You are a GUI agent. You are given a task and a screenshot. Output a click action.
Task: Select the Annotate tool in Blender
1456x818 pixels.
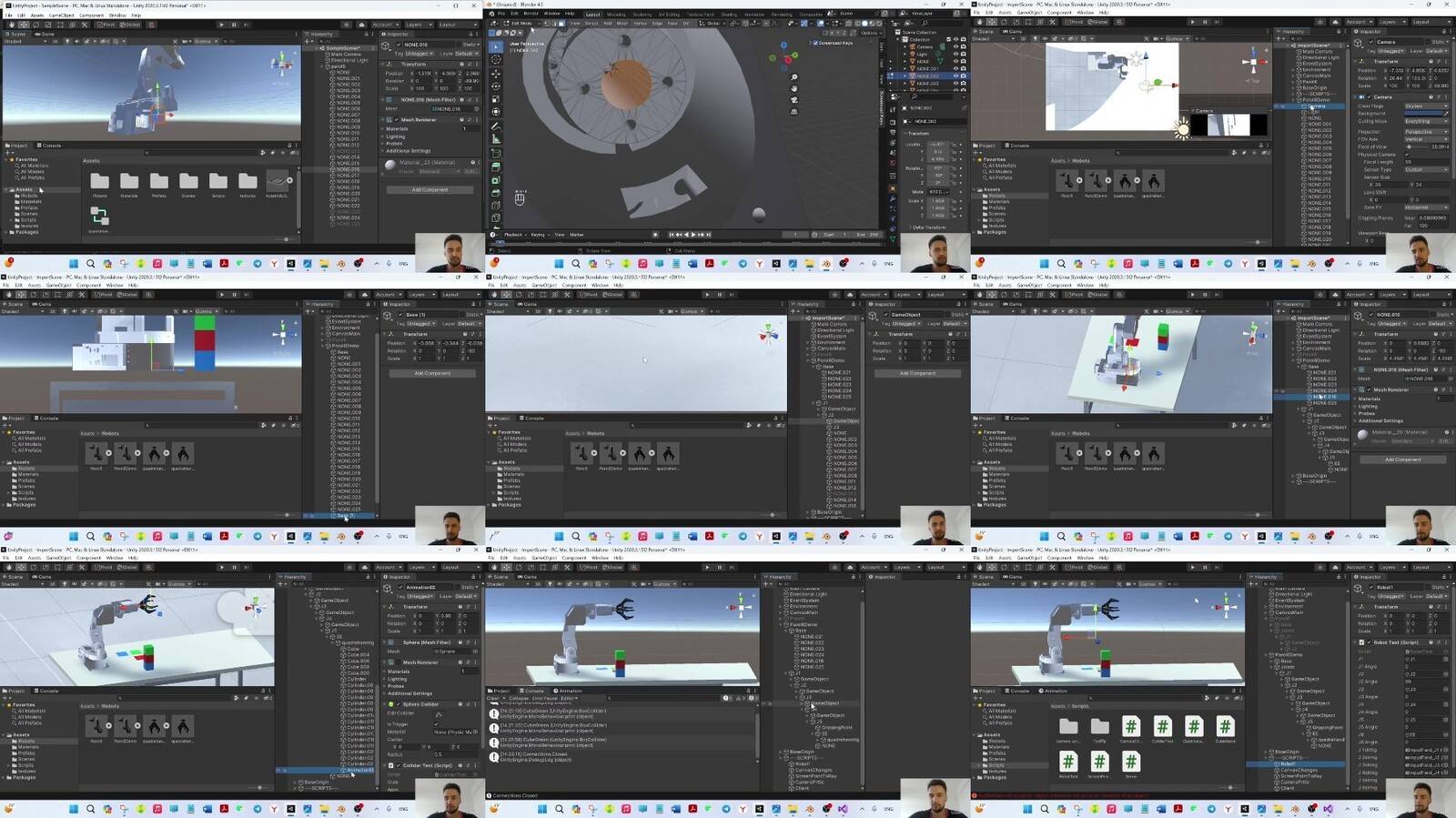(495, 126)
